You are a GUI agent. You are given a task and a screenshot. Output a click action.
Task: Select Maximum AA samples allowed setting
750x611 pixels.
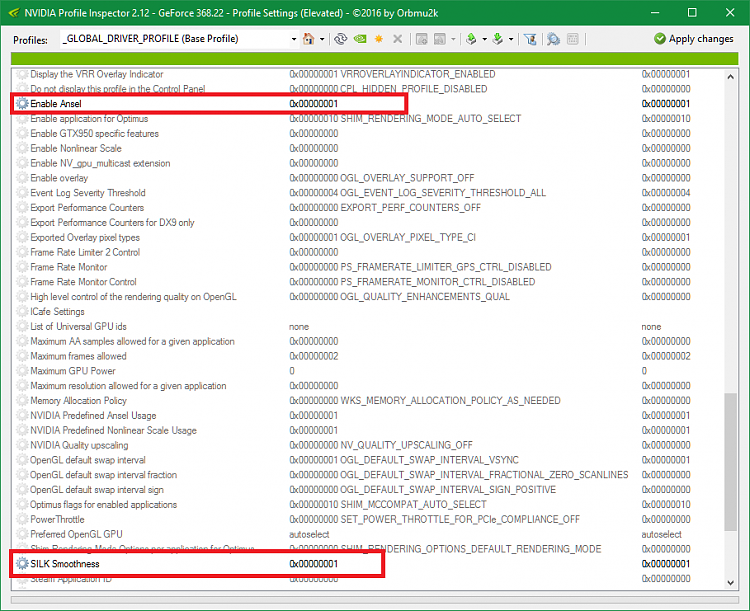(368, 341)
